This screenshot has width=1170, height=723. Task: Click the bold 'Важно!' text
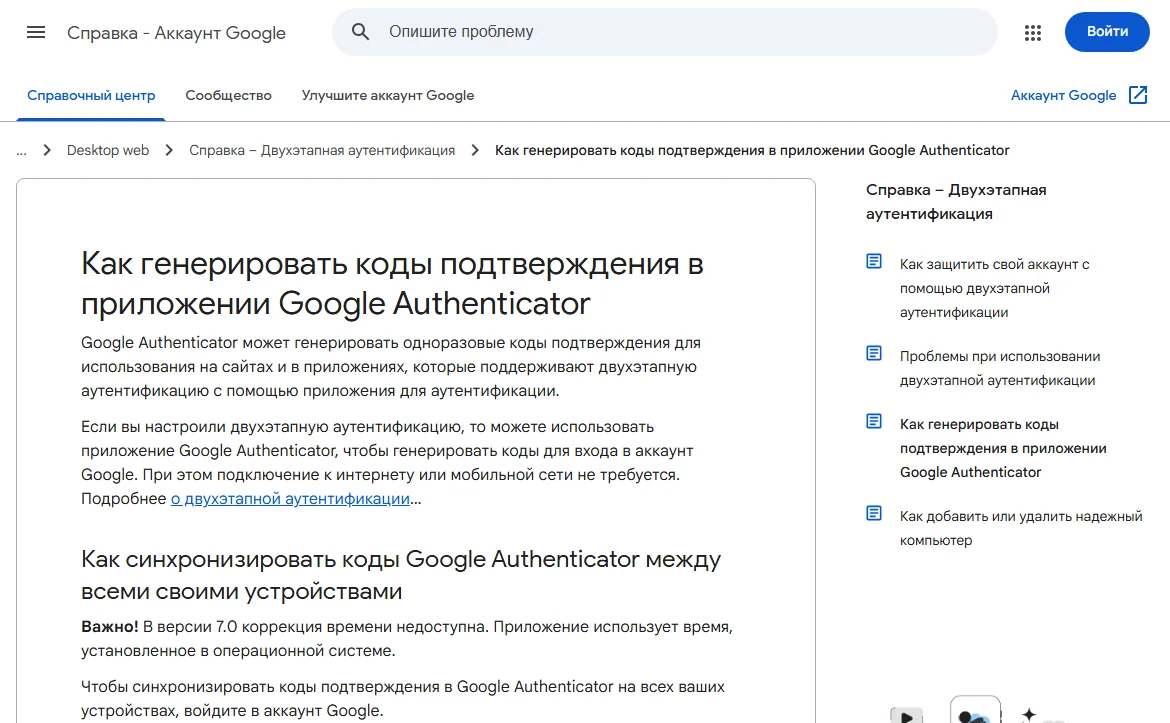(x=110, y=627)
